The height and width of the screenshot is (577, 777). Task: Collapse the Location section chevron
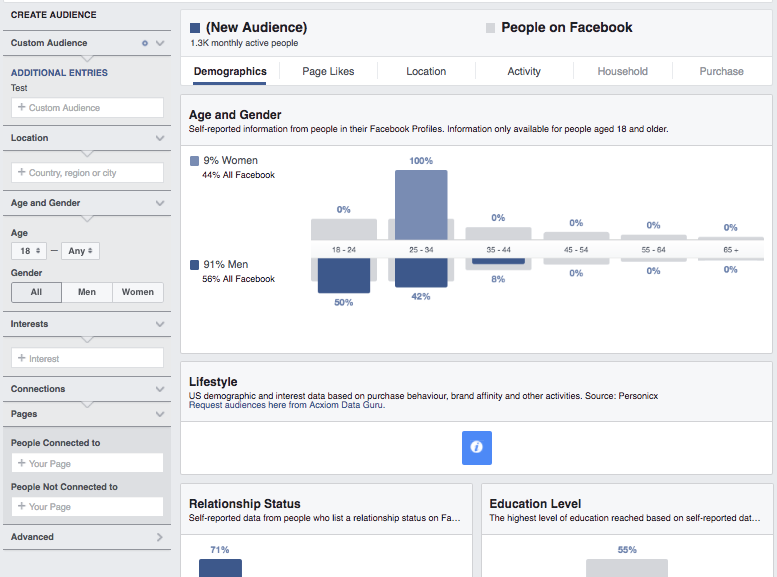pyautogui.click(x=160, y=138)
